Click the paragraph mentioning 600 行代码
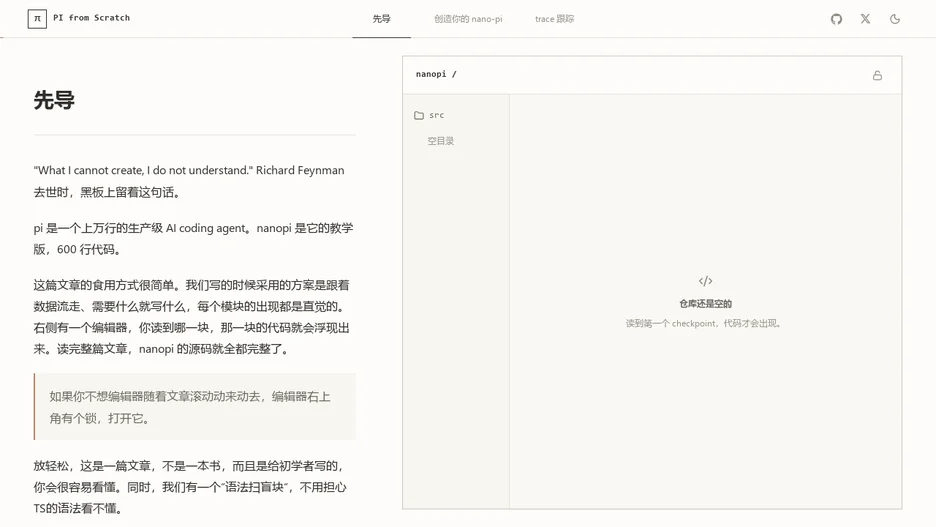The height and width of the screenshot is (527, 936). 193,239
